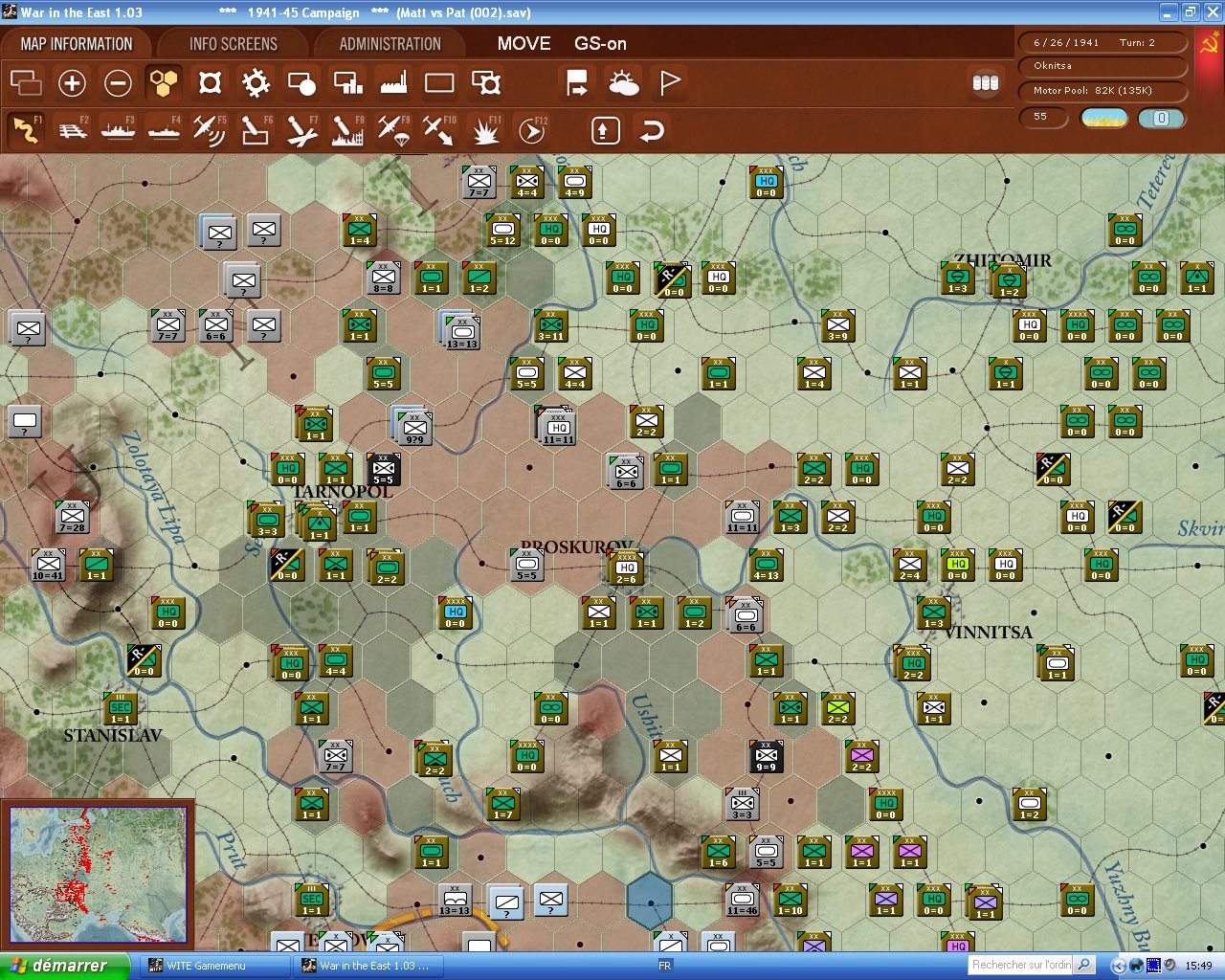Select the F9 air transport parachute icon
Screen dimensions: 1225x980
393,130
